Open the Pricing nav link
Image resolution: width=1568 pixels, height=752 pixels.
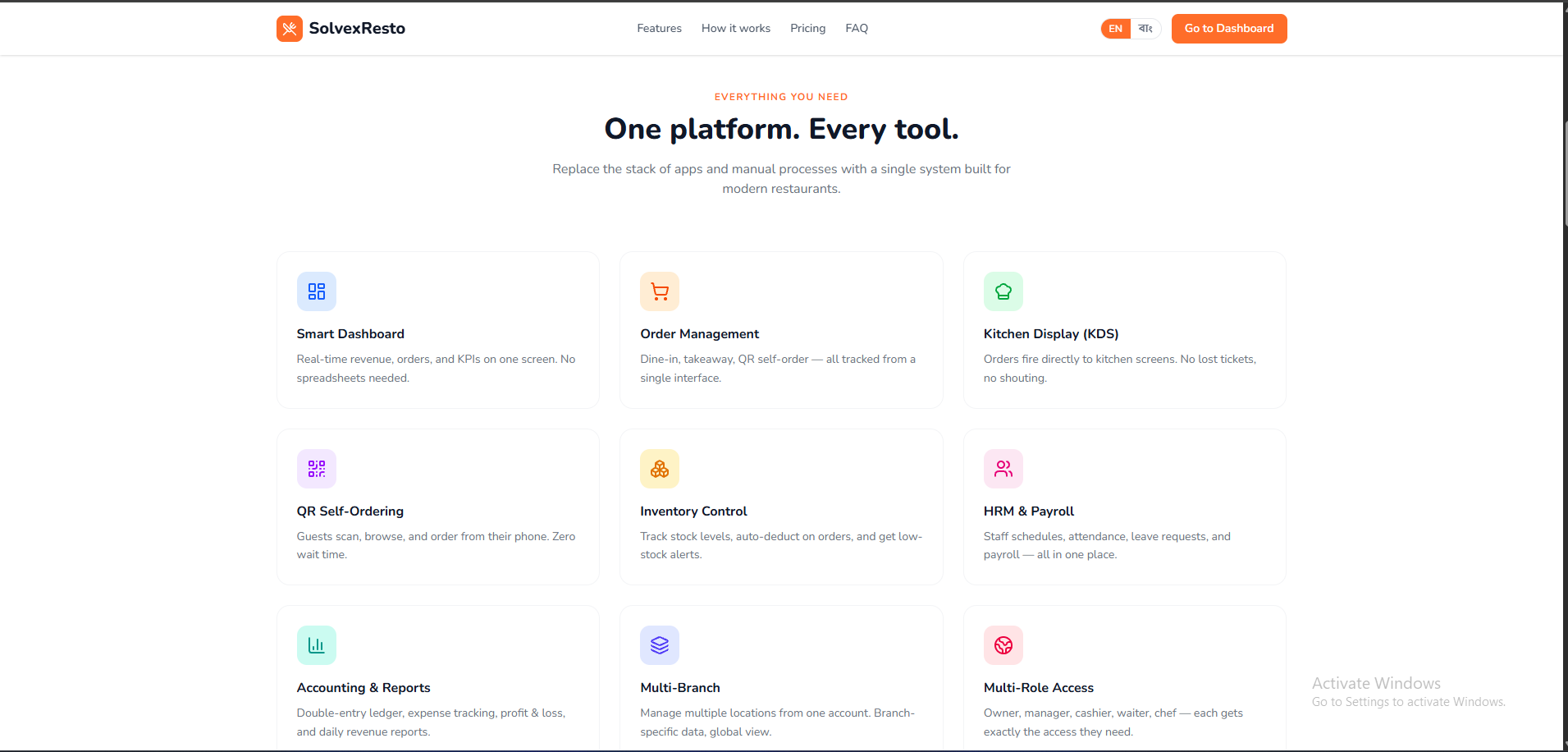coord(808,28)
